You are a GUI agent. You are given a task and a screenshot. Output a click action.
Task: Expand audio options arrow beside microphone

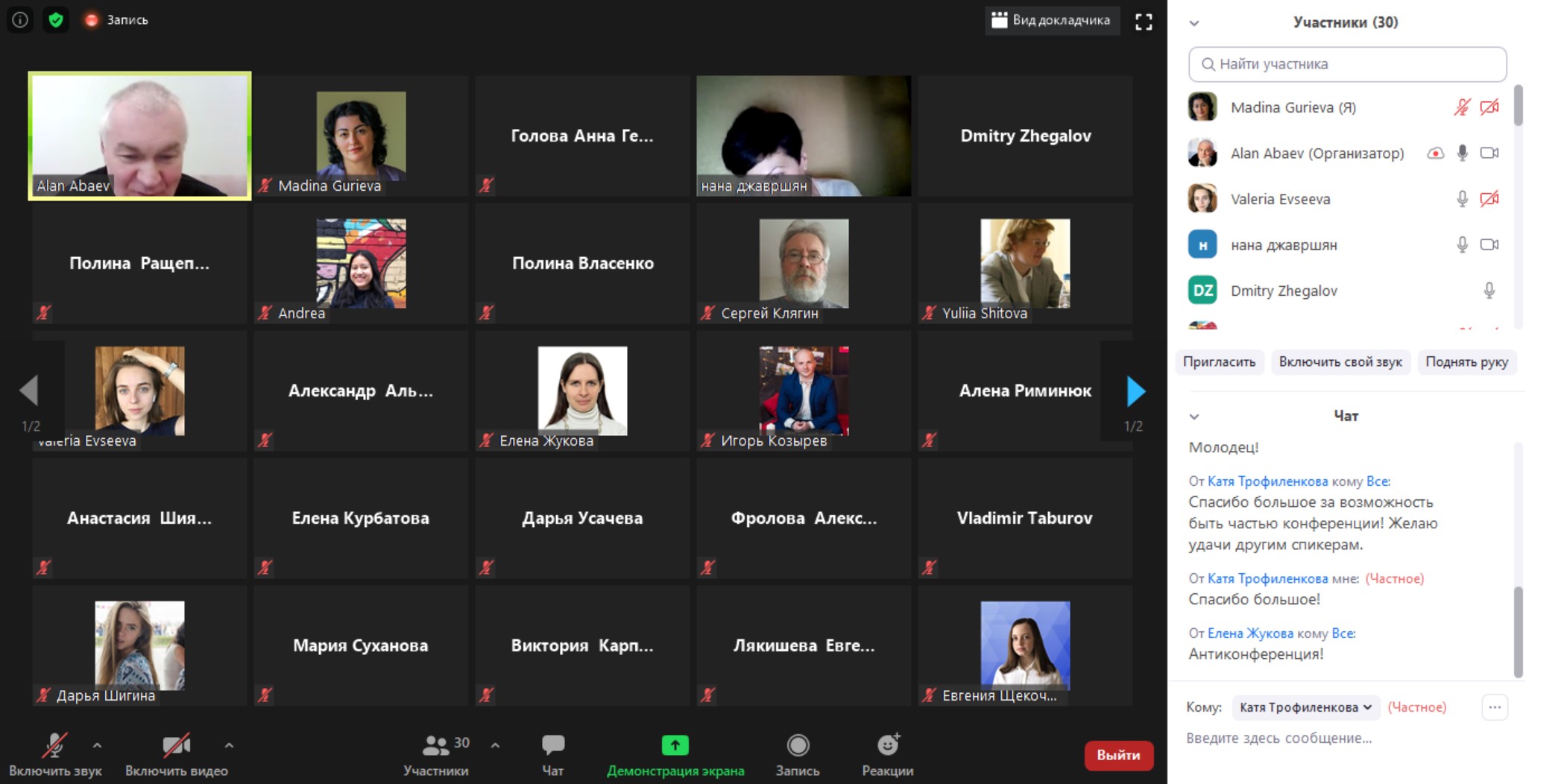97,745
